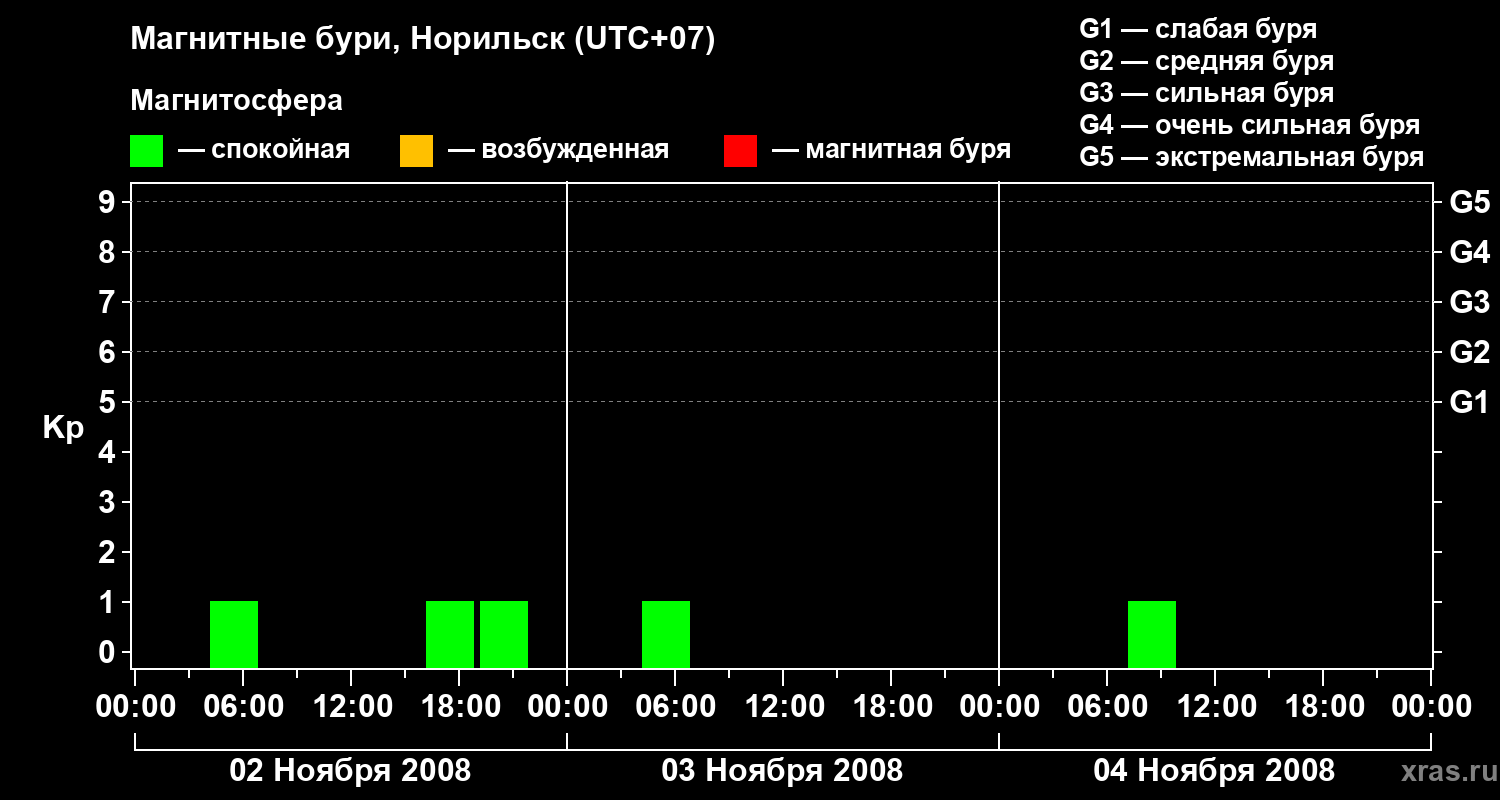Viewport: 1500px width, 800px height.
Task: Click the green bar just after 18:00 on 02 Ноября
Action: [x=504, y=635]
